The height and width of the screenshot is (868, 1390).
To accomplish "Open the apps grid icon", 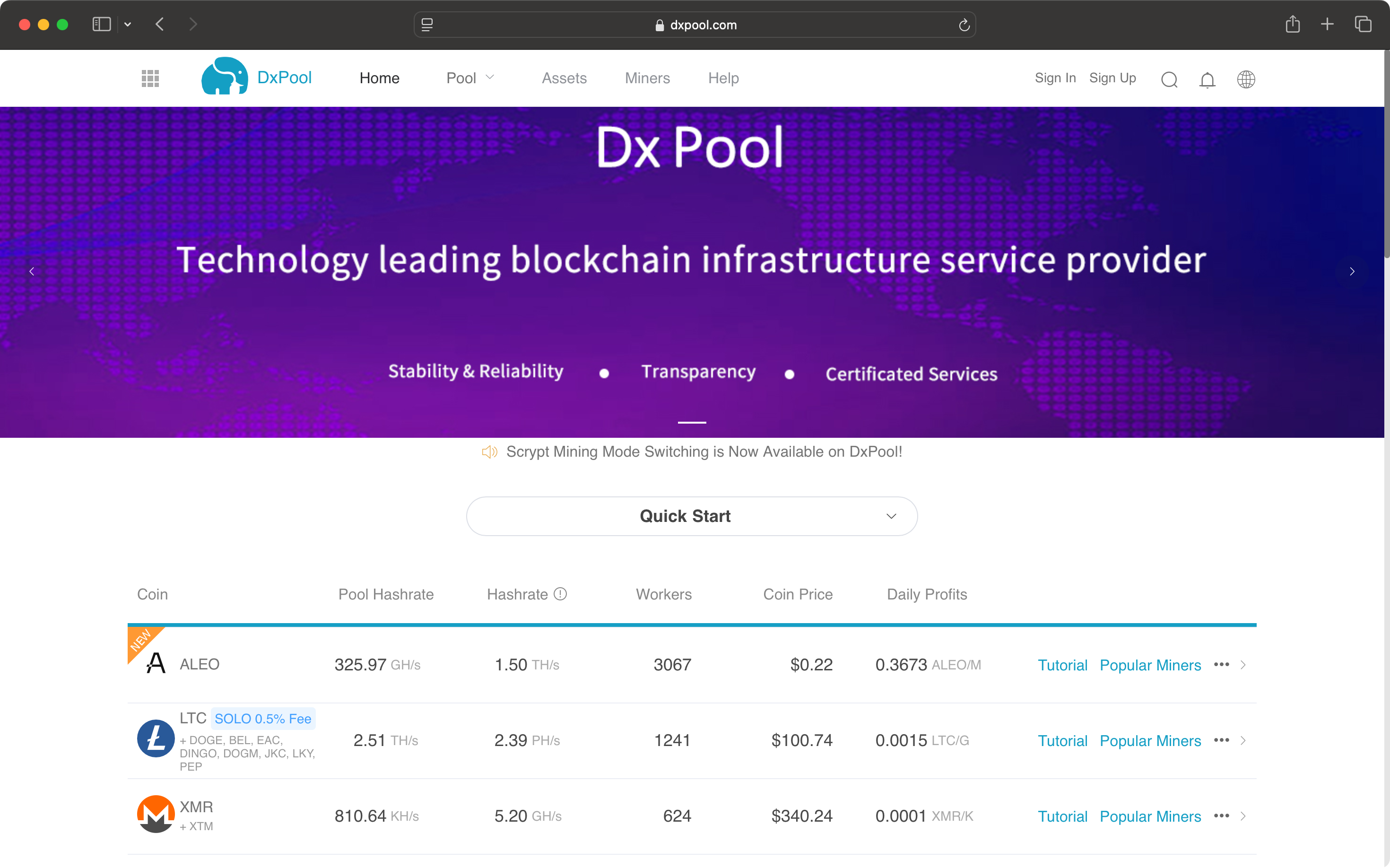I will point(150,78).
